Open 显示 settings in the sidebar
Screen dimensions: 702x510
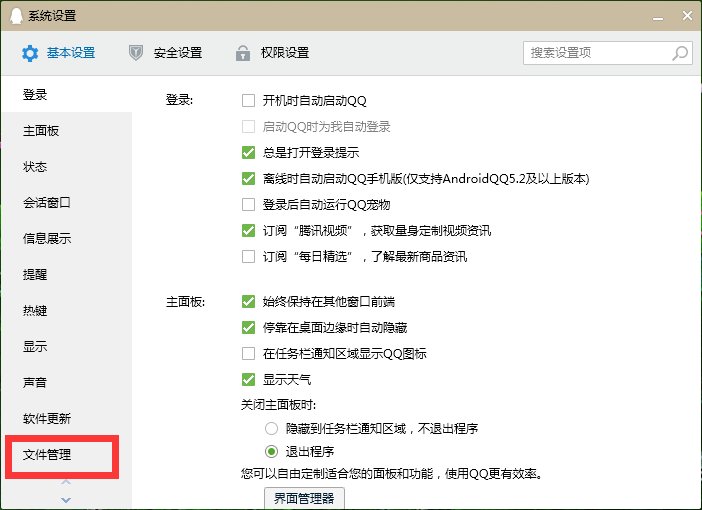(66, 346)
